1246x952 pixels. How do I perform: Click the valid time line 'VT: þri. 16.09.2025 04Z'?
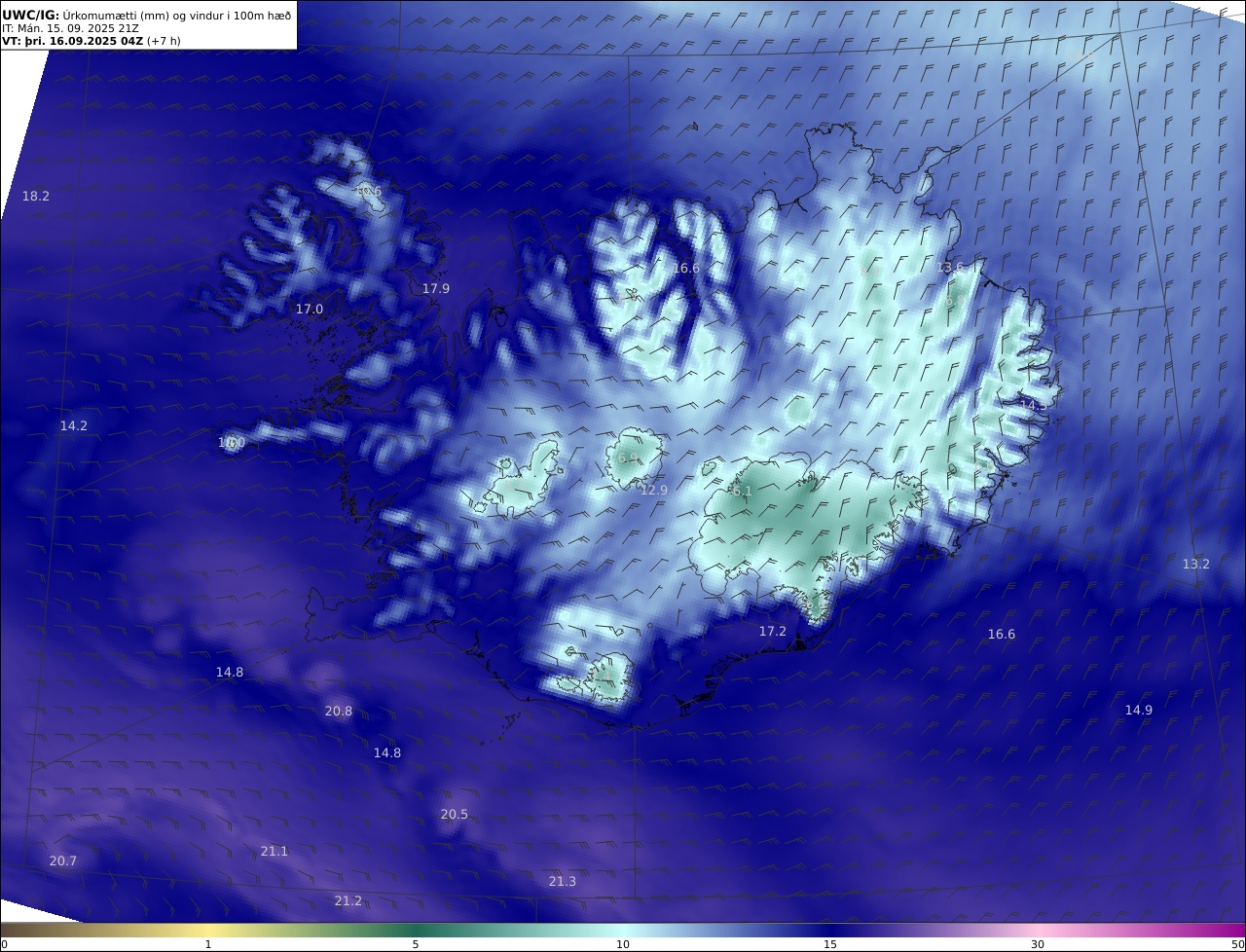click(73, 41)
